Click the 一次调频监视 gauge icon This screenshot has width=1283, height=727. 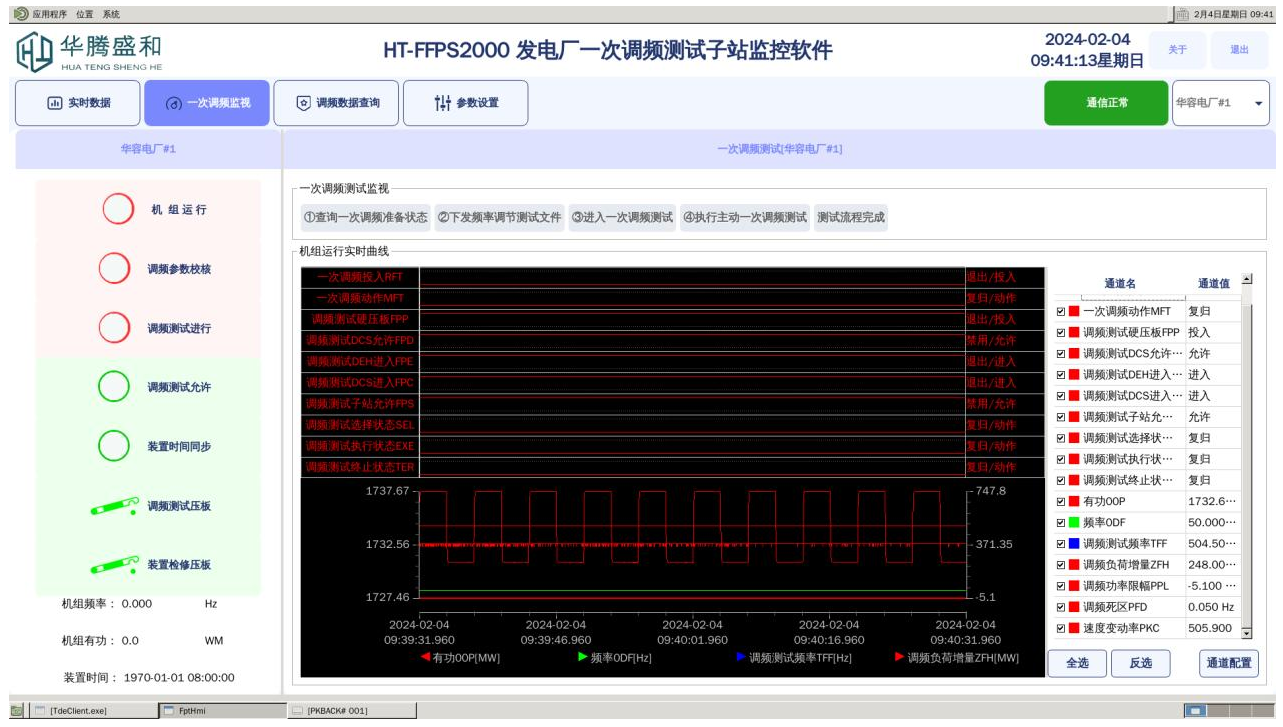coord(173,103)
